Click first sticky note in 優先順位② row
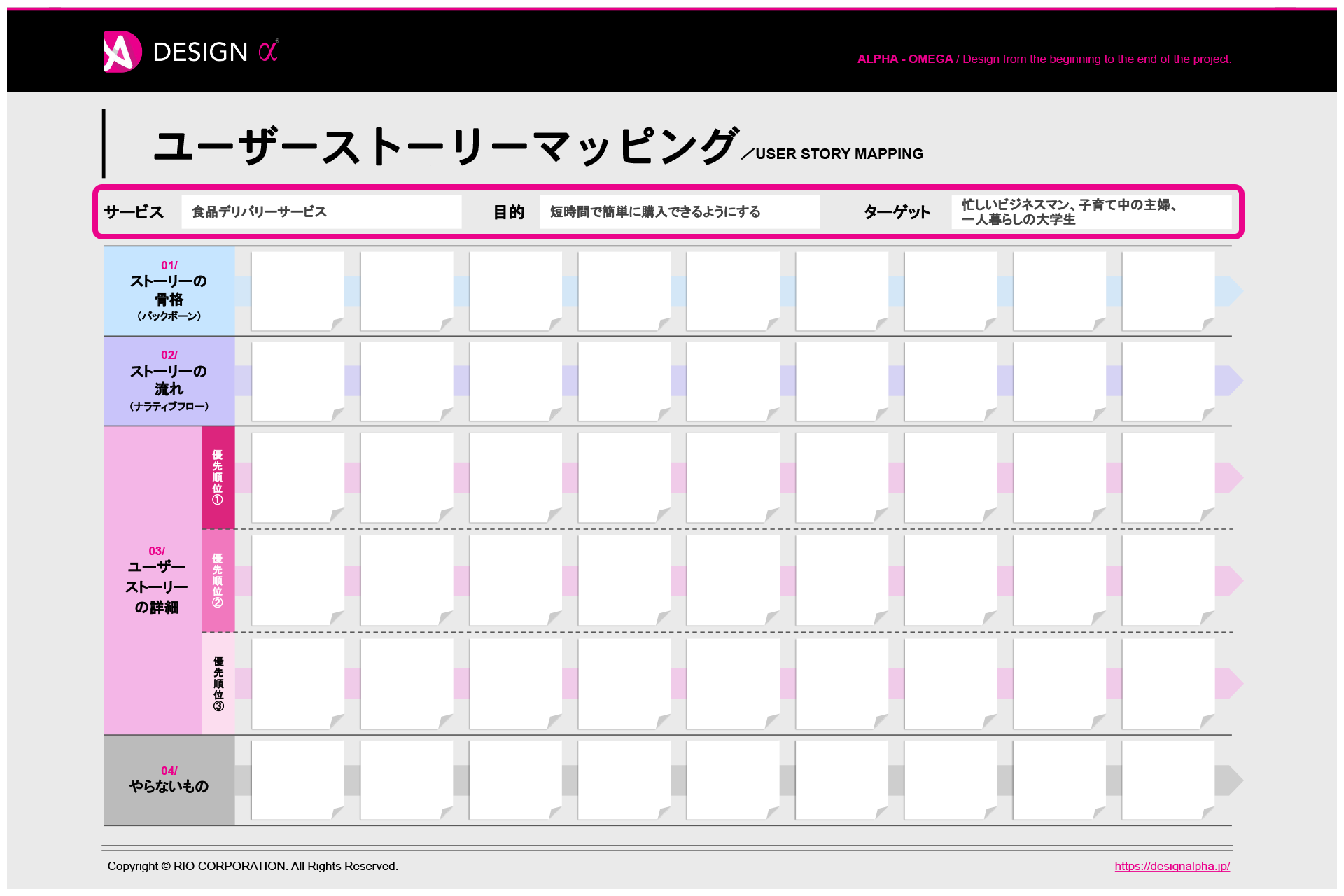 [x=297, y=580]
